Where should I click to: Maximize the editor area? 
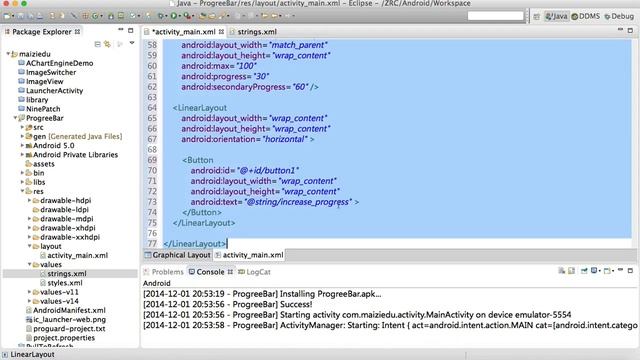click(x=630, y=30)
